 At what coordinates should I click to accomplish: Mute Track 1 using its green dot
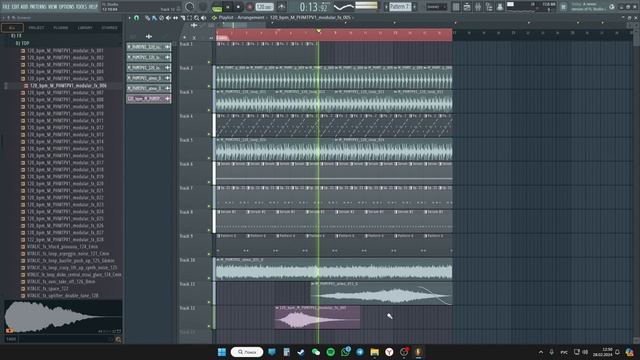[209, 62]
